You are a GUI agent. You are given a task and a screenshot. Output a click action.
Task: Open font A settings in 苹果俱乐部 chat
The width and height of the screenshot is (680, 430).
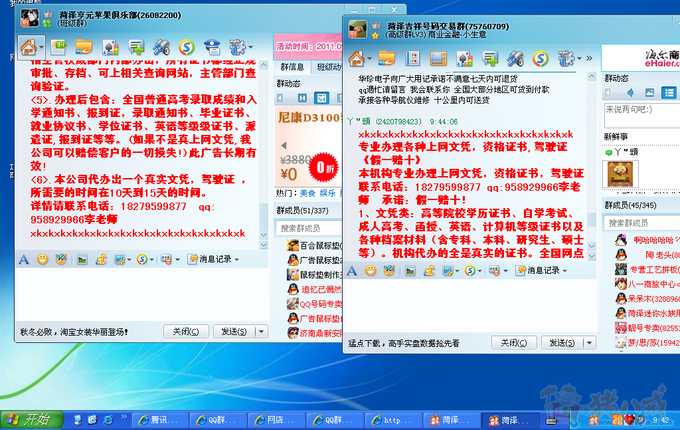[24, 260]
